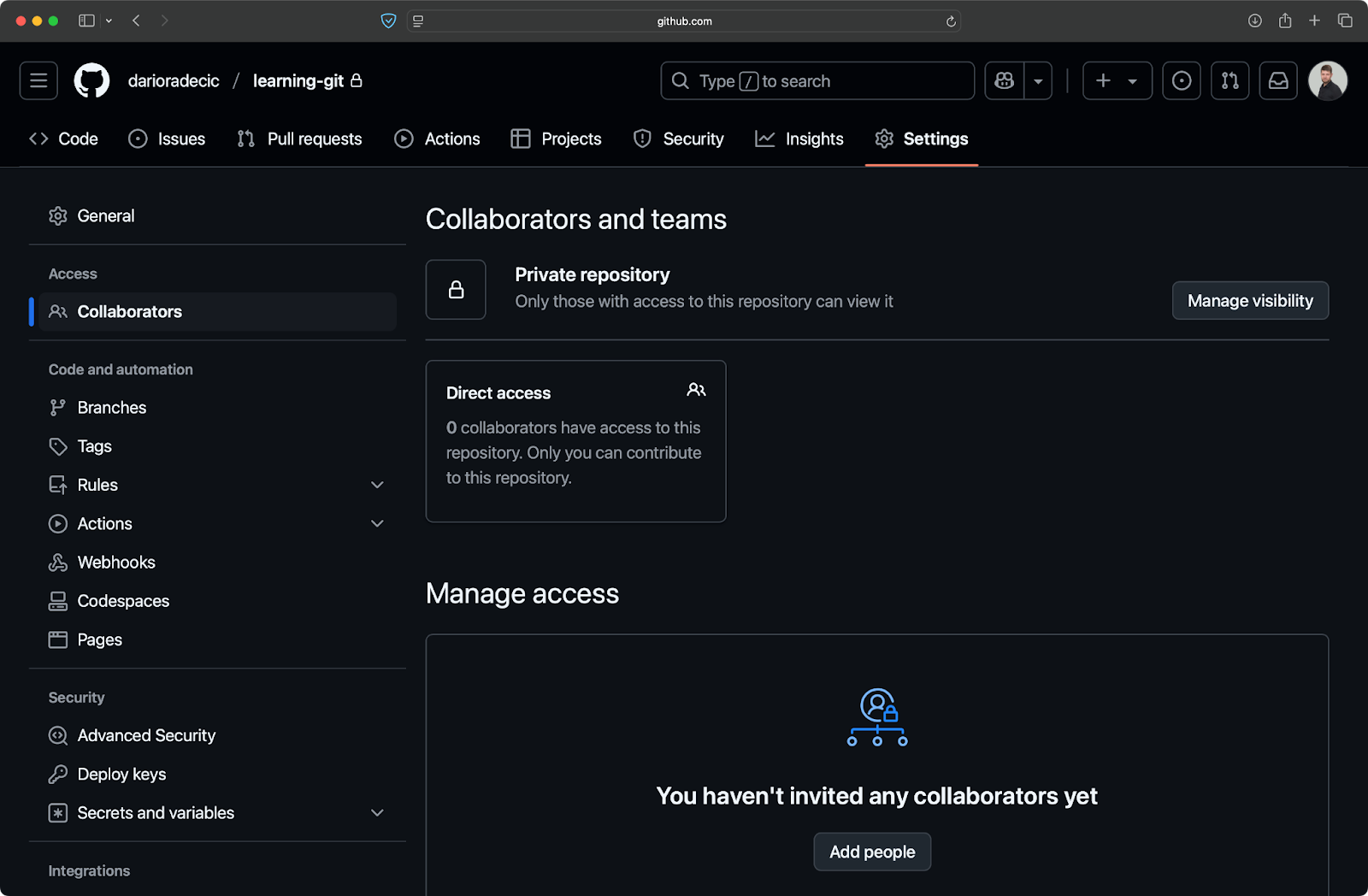Switch to the Code tab
Image resolution: width=1368 pixels, height=896 pixels.
[x=64, y=139]
